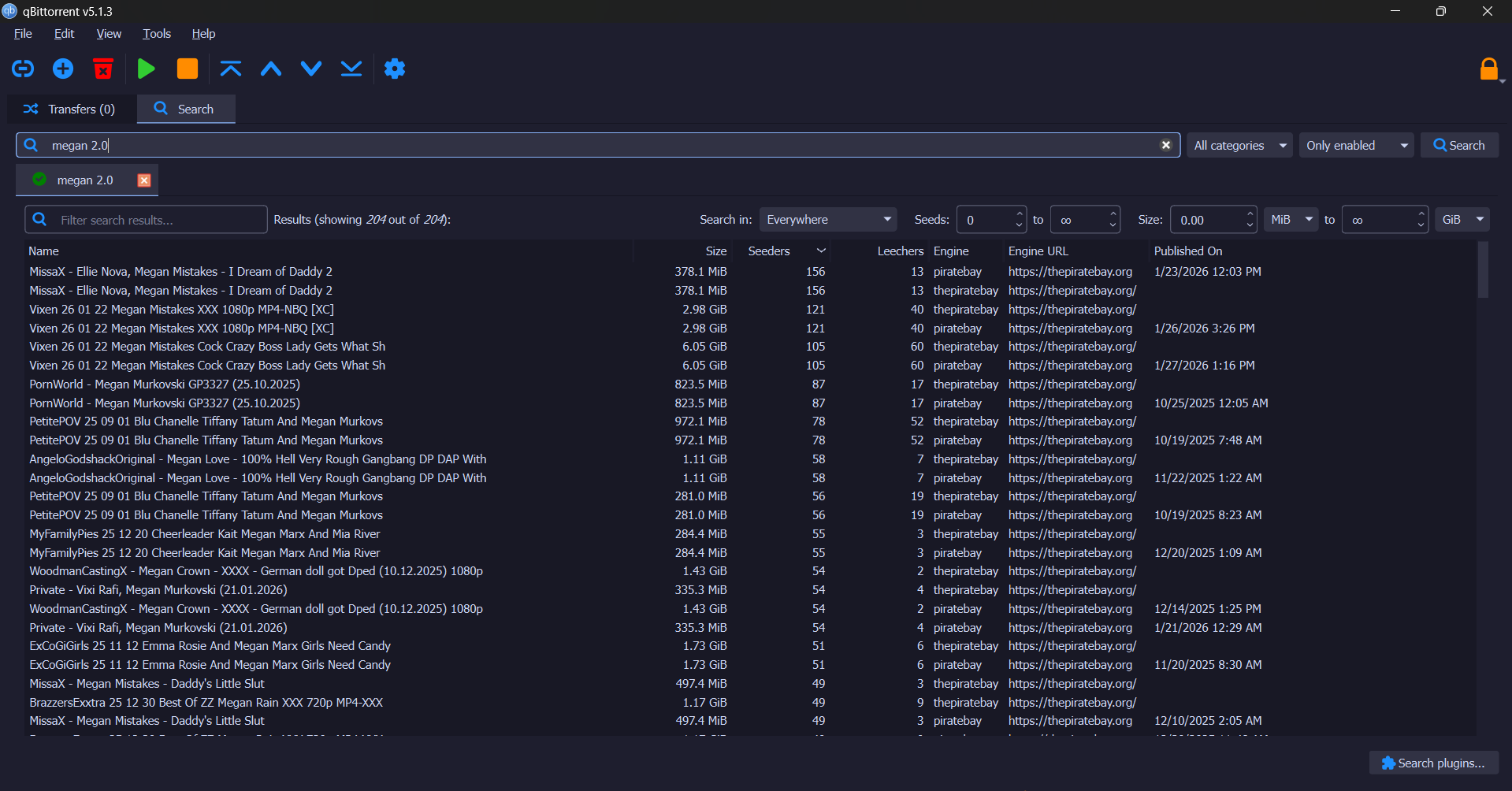This screenshot has height=791, width=1512.
Task: Click the Add Torrent Link toolbar icon
Action: tap(23, 69)
